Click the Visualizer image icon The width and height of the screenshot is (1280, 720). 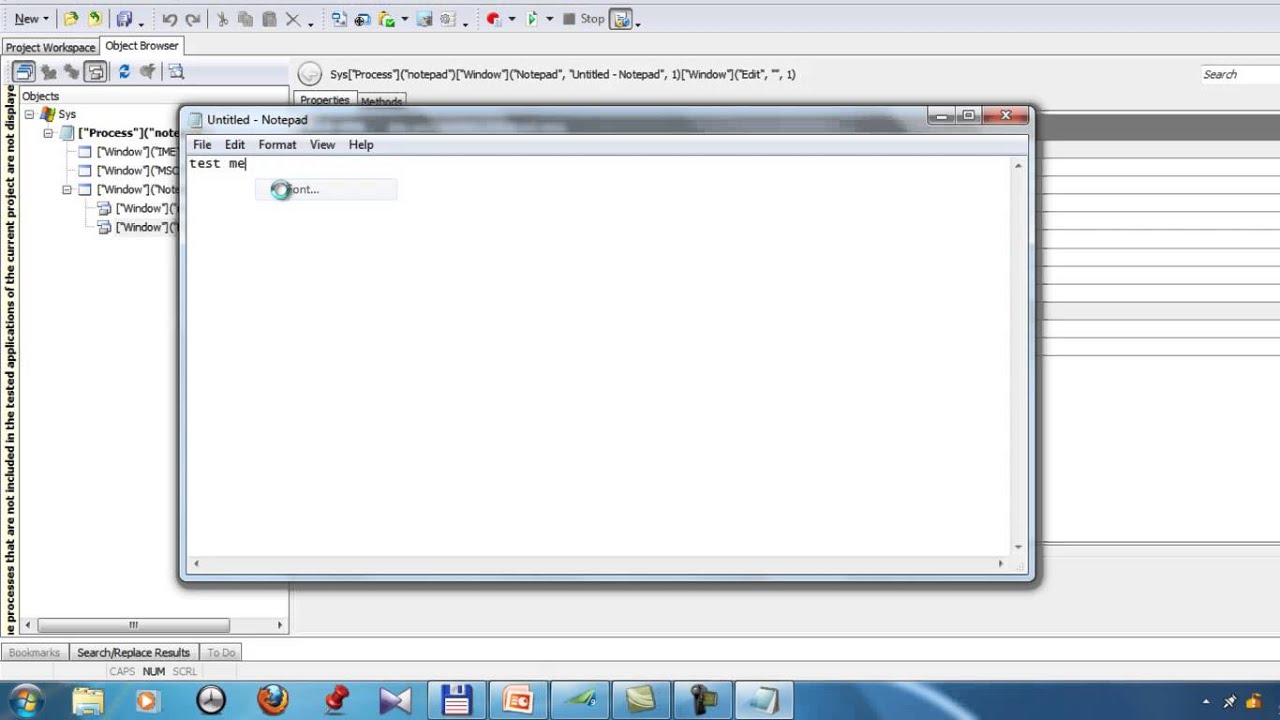pyautogui.click(x=424, y=19)
